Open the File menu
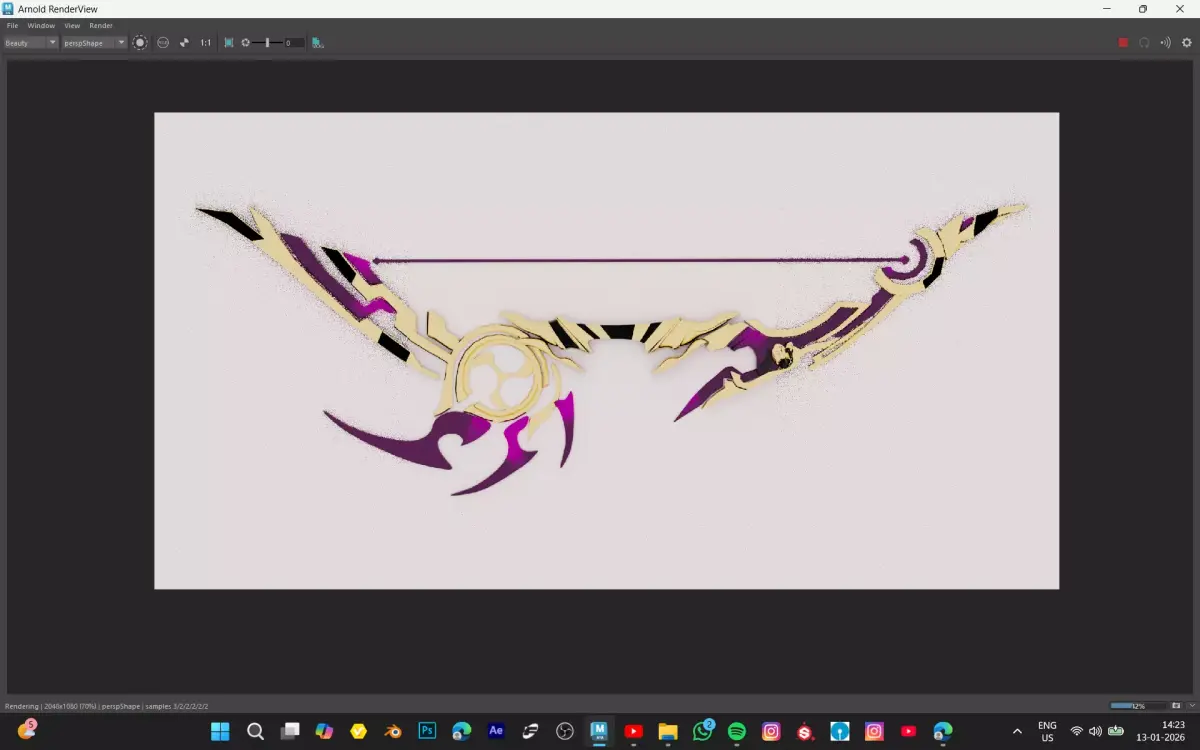 click(12, 25)
